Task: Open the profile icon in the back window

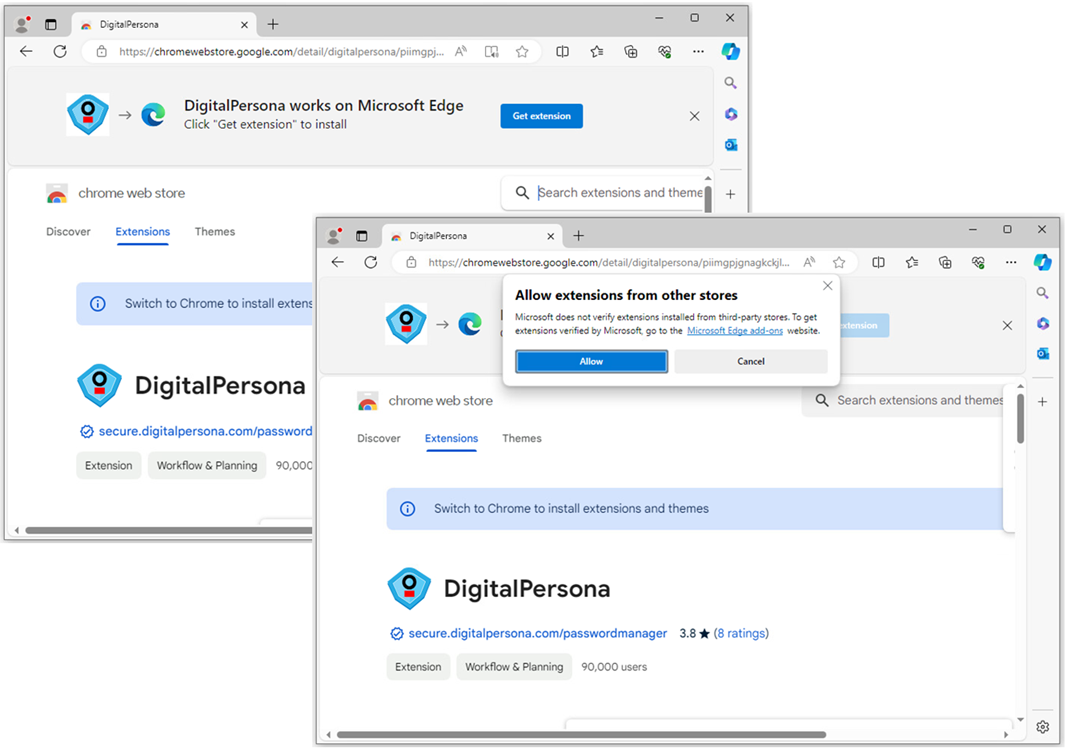Action: click(22, 24)
